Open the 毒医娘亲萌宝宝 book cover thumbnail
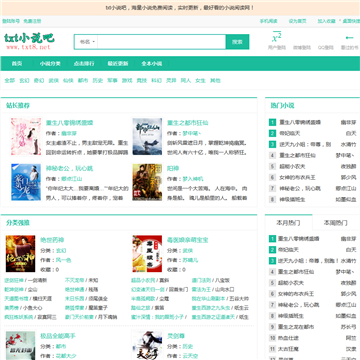 [147, 254]
